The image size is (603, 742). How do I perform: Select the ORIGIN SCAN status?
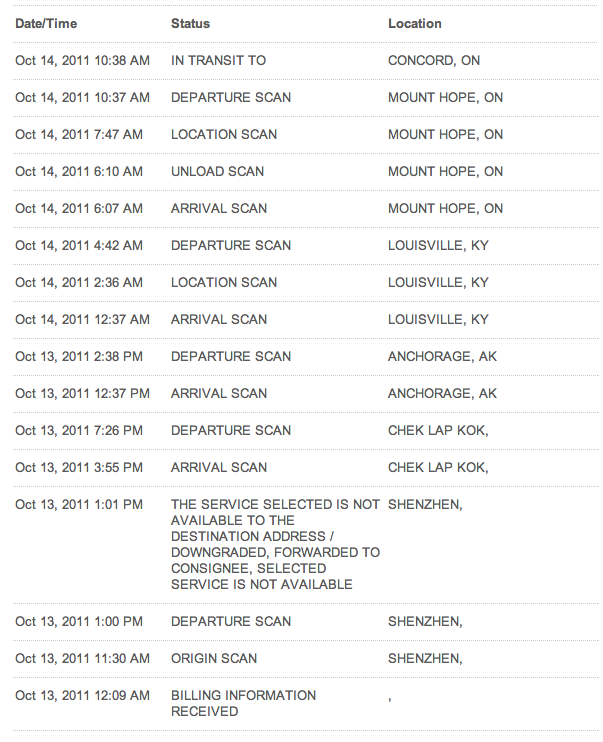[214, 659]
